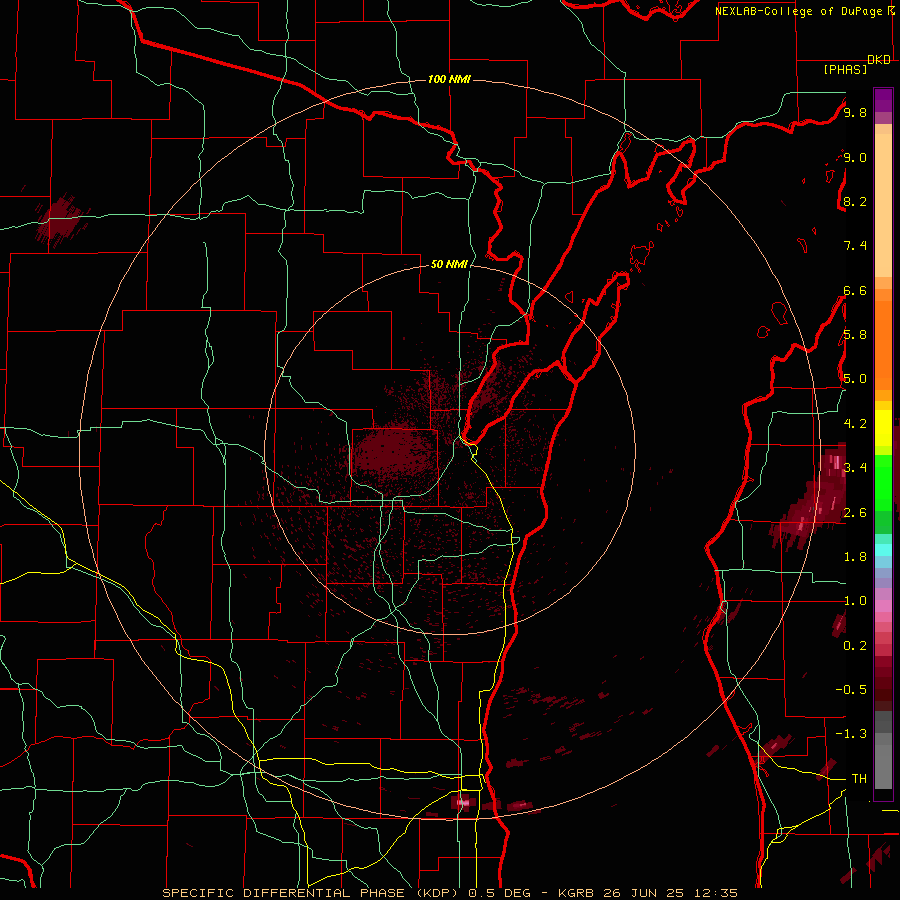The image size is (900, 900).
Task: Click the 0.2 value on the color scale
Action: point(855,646)
